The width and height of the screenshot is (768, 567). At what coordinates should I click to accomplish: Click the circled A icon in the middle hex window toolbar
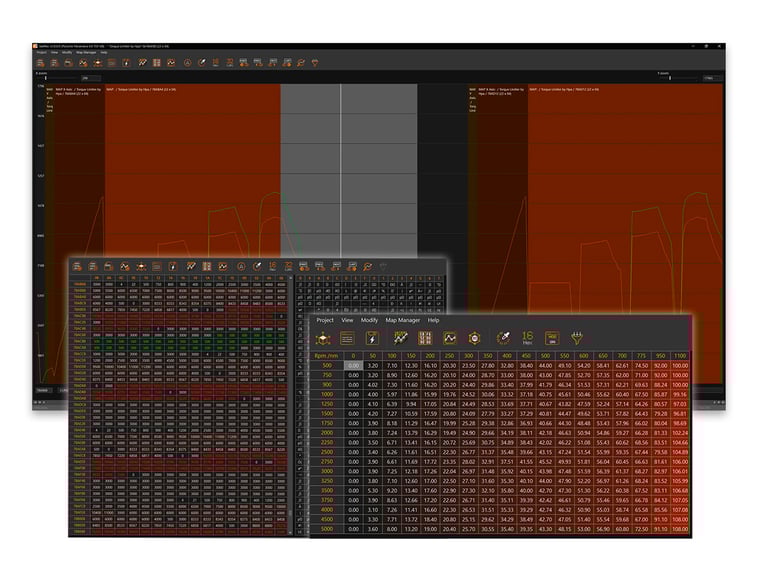(x=241, y=266)
